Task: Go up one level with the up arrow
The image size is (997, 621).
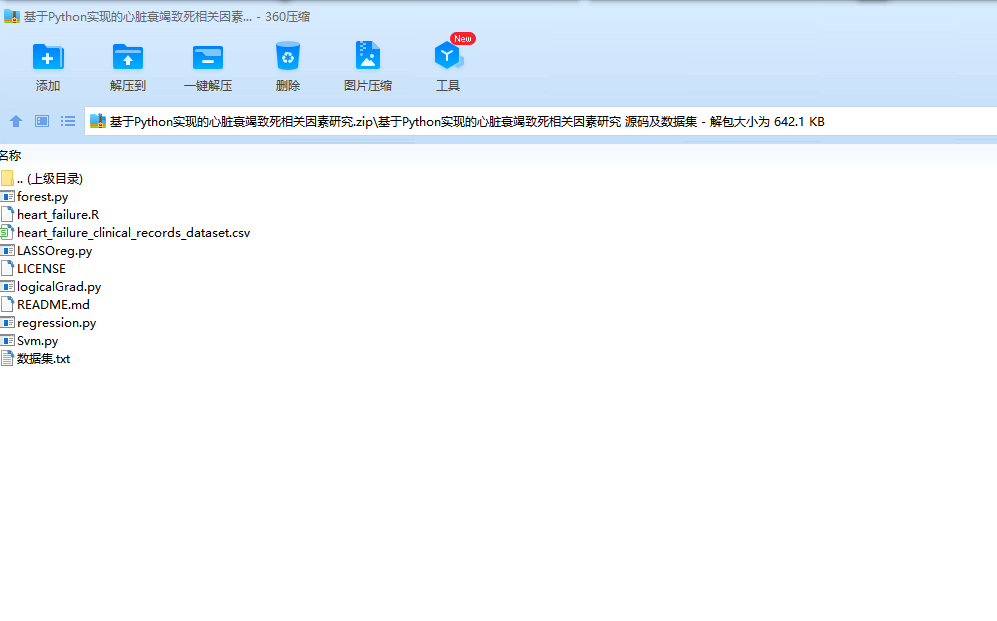Action: click(16, 121)
